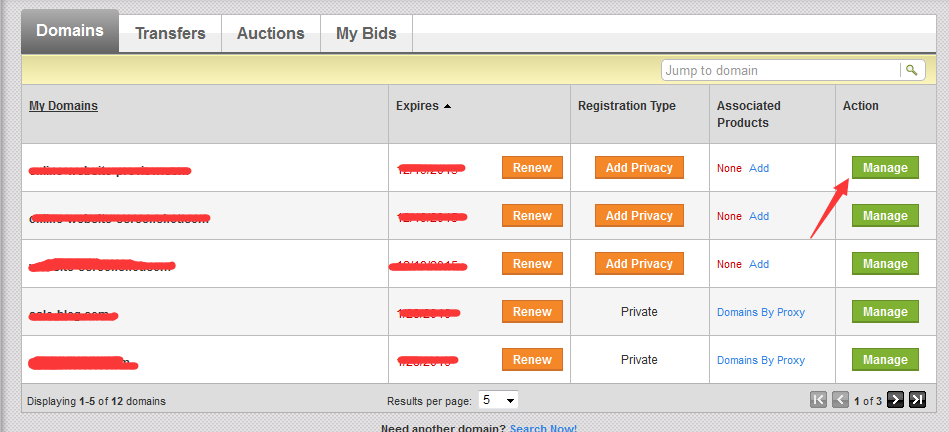
Task: Click the Expires sort arrow
Action: pyautogui.click(x=447, y=106)
